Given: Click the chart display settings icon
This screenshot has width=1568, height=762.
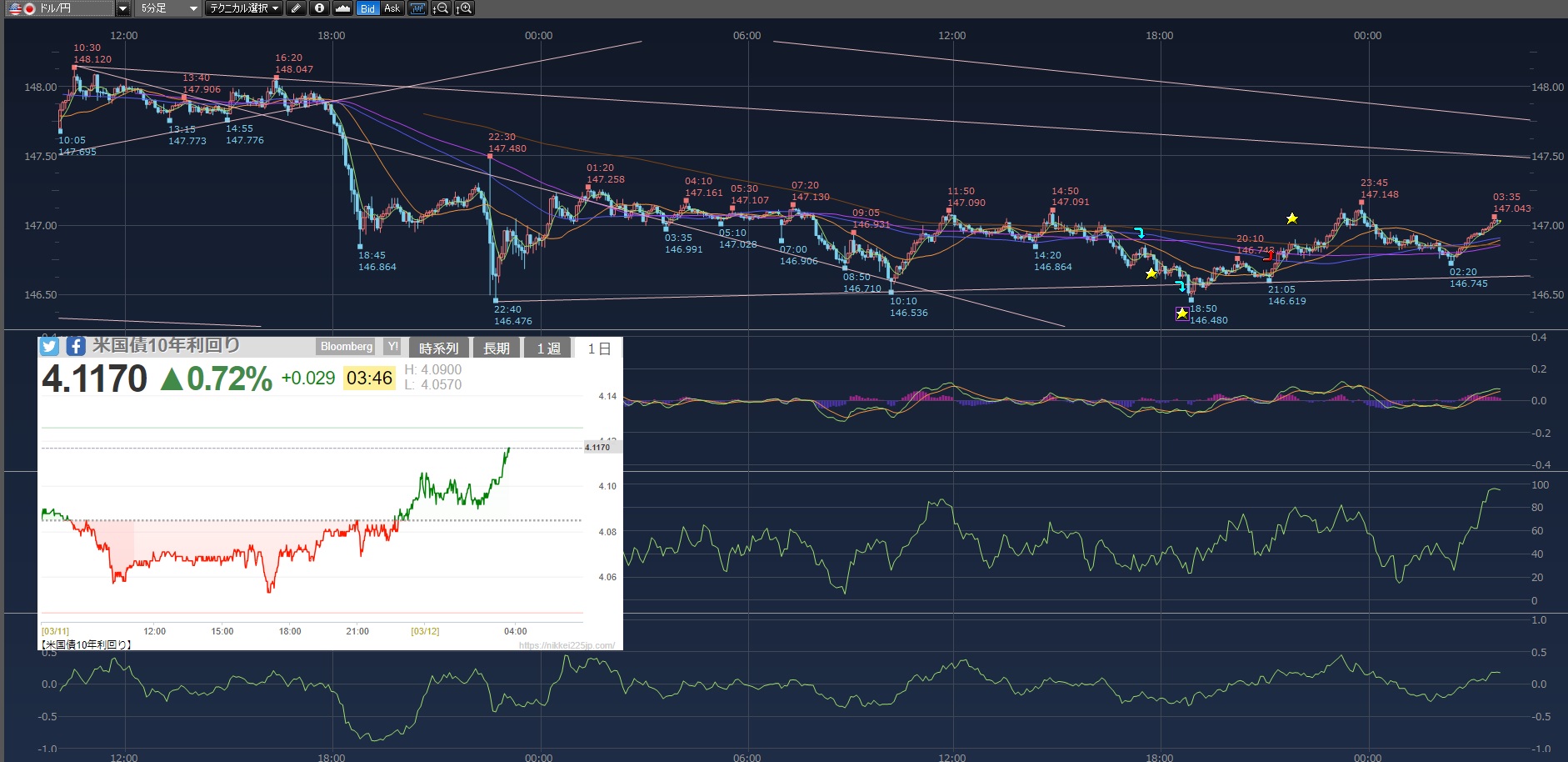Looking at the screenshot, I should click(417, 8).
